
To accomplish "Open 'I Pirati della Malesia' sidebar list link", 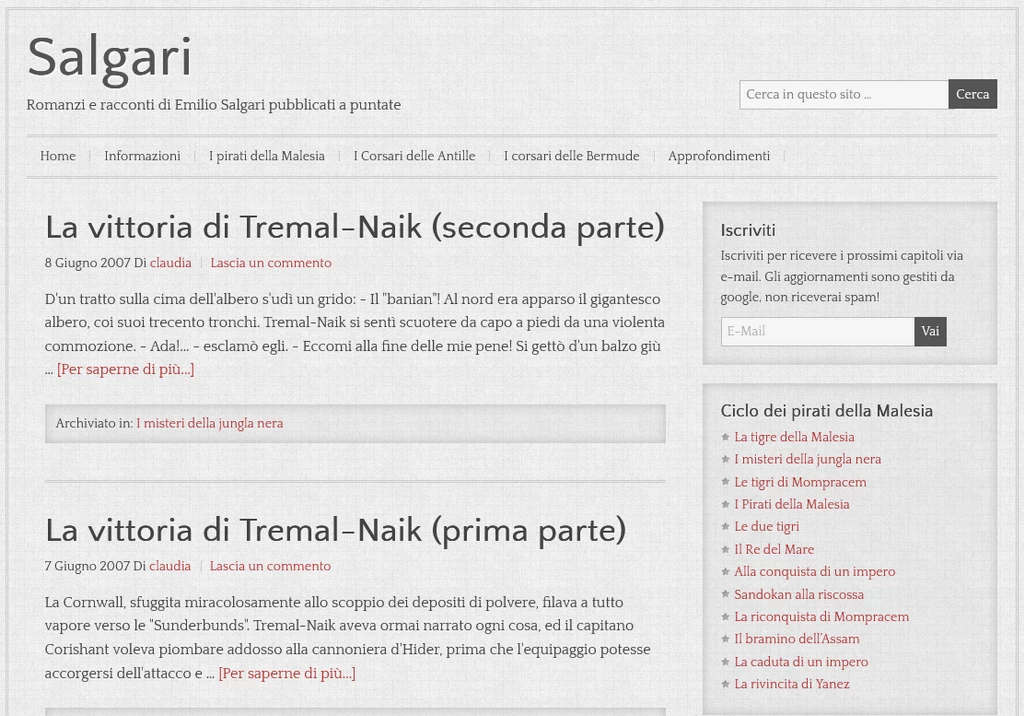I will [792, 504].
